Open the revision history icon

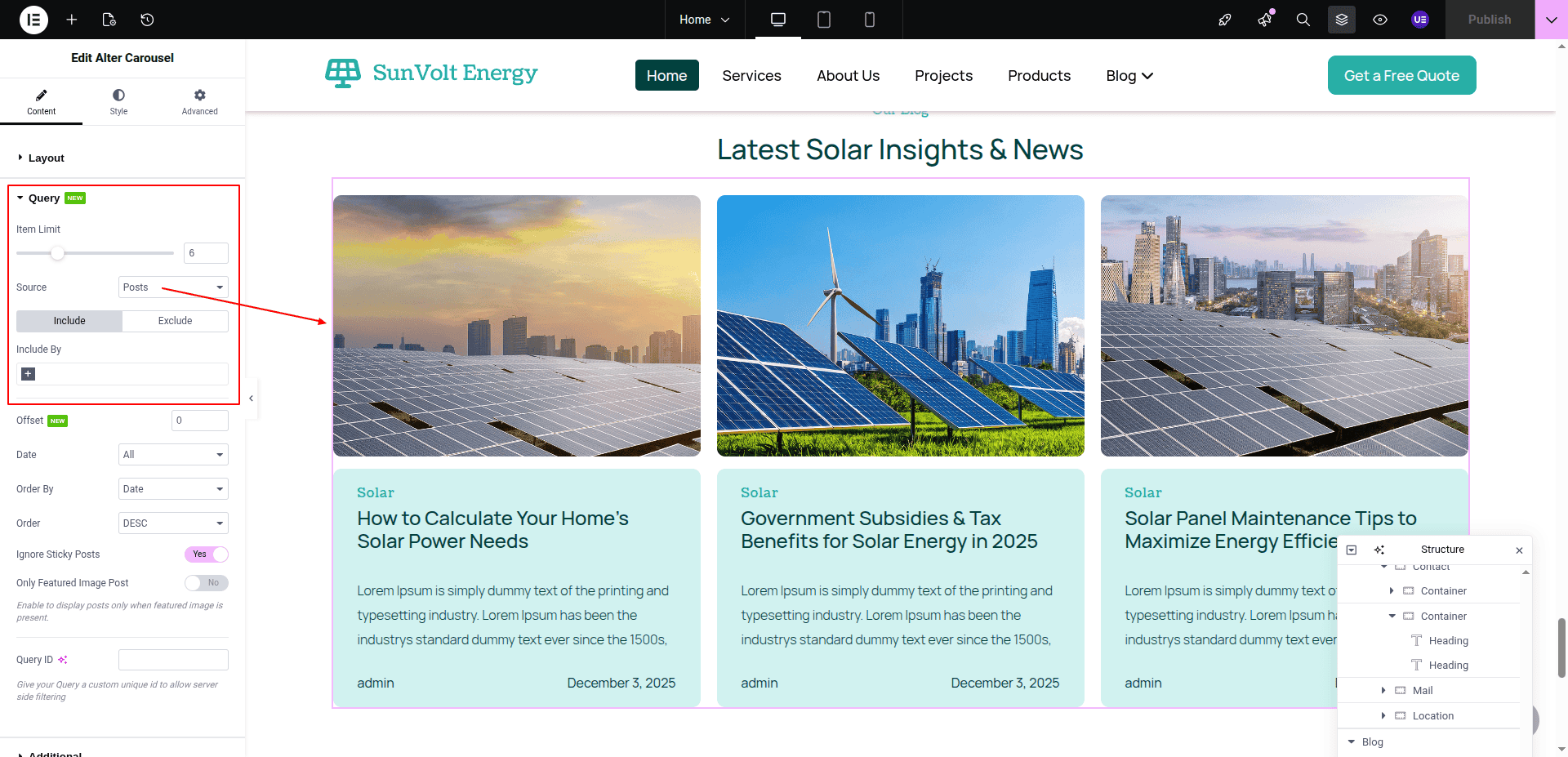tap(147, 20)
